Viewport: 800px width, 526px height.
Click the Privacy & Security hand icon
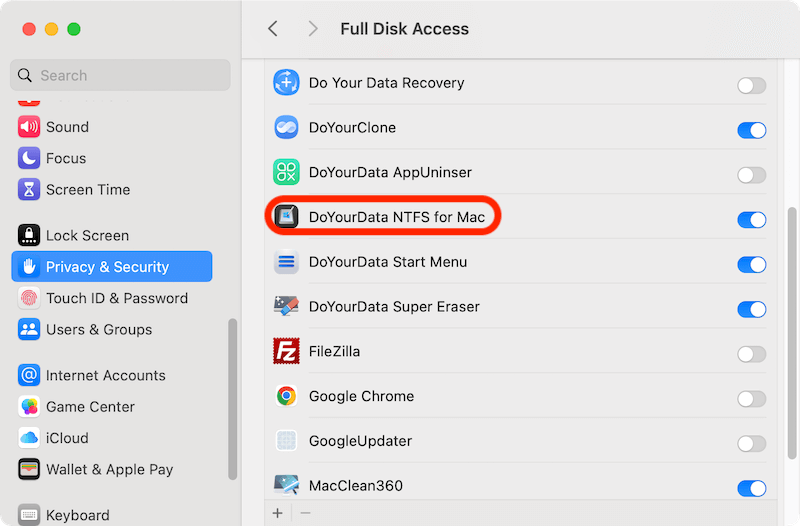click(29, 266)
